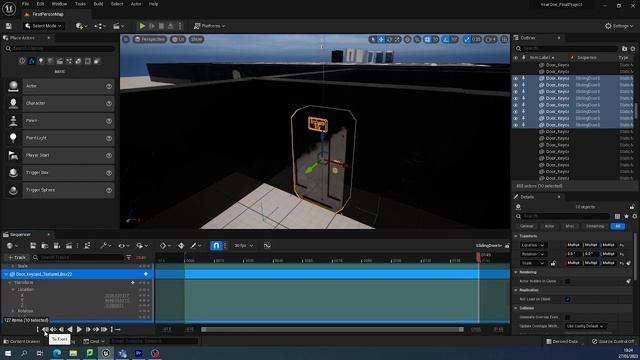Click the recently placed clock icon filter
The image size is (640, 360).
(22, 61)
